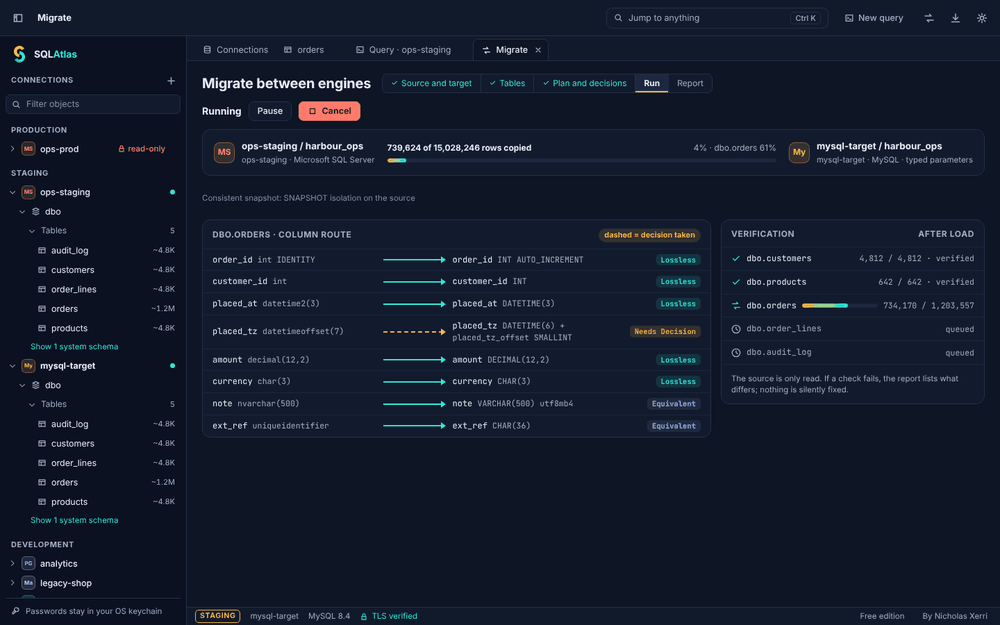
Task: Collapse the ops-staging connection tree
Action: click(x=12, y=192)
